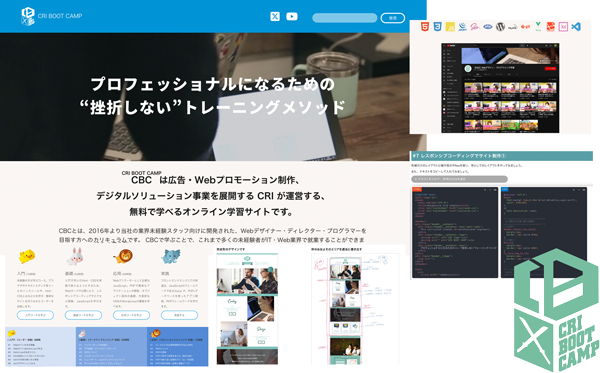Click the Adobe XD icon
Screen dimensions: 600x373
coord(563,27)
